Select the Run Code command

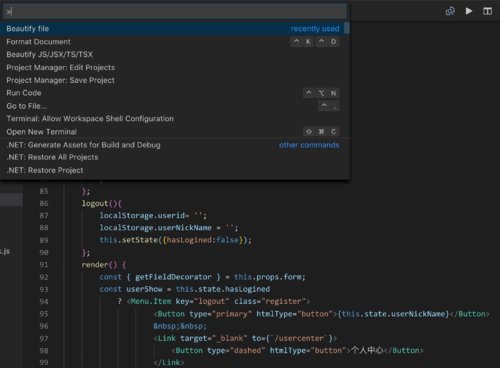[x=175, y=93]
